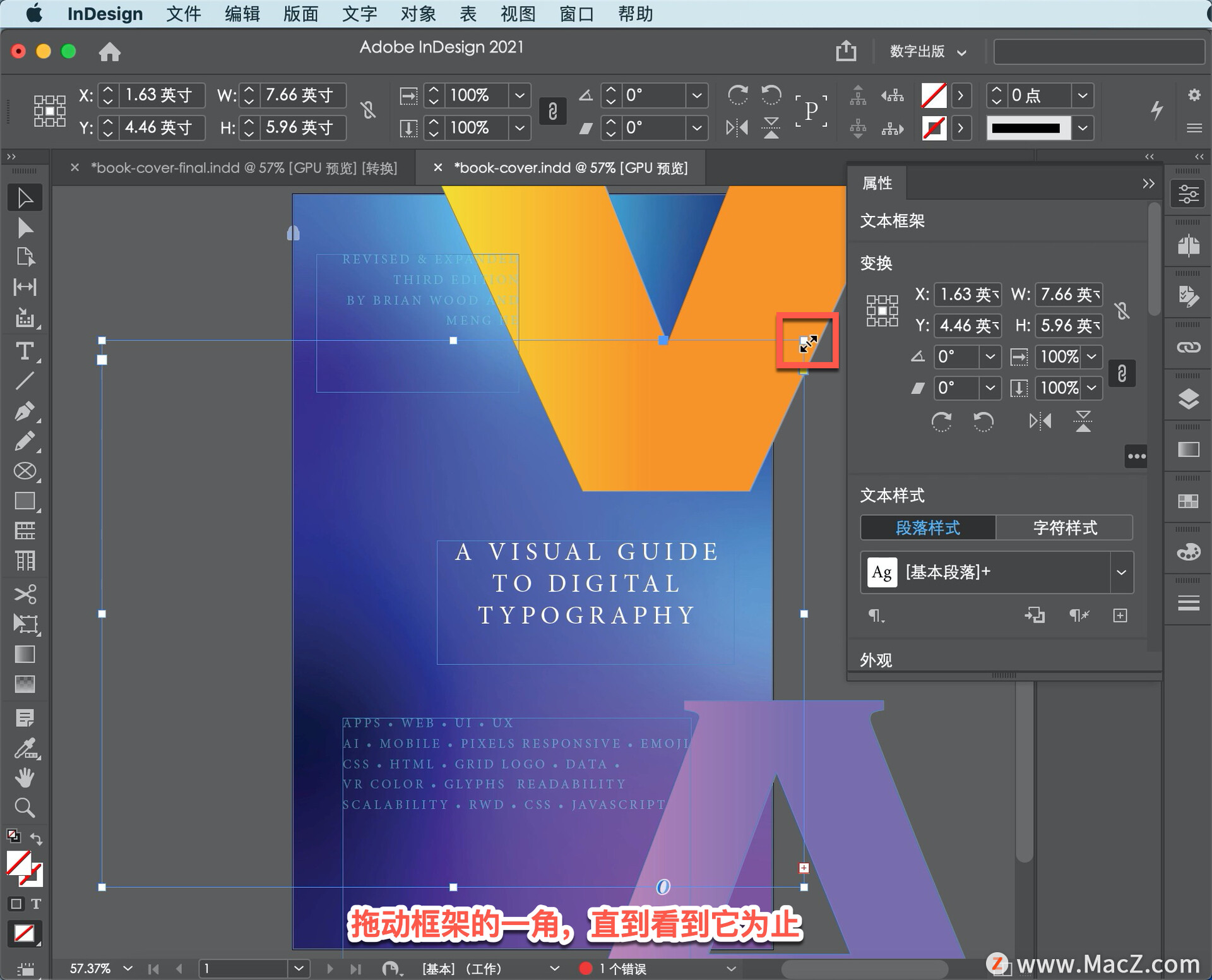Image resolution: width=1212 pixels, height=980 pixels.
Task: Click rotate 90° clockwise icon in Properties panel
Action: tap(941, 421)
